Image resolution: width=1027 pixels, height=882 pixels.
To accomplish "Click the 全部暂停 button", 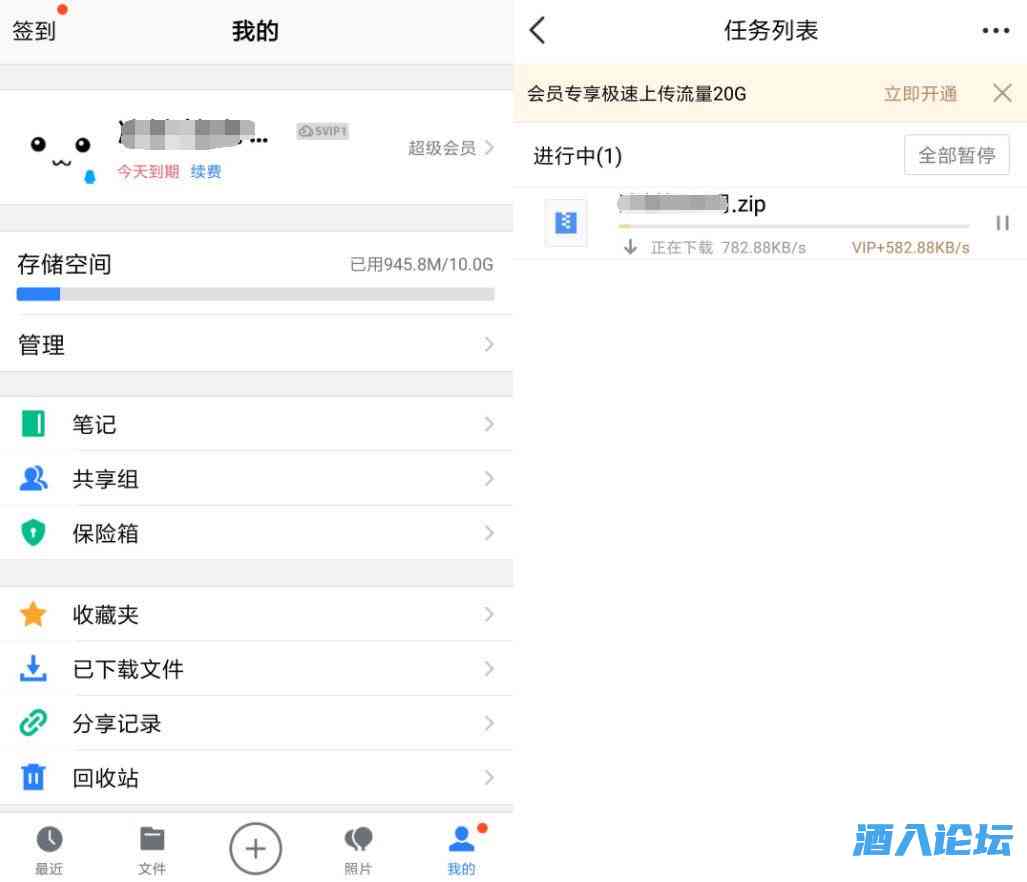I will tap(956, 155).
